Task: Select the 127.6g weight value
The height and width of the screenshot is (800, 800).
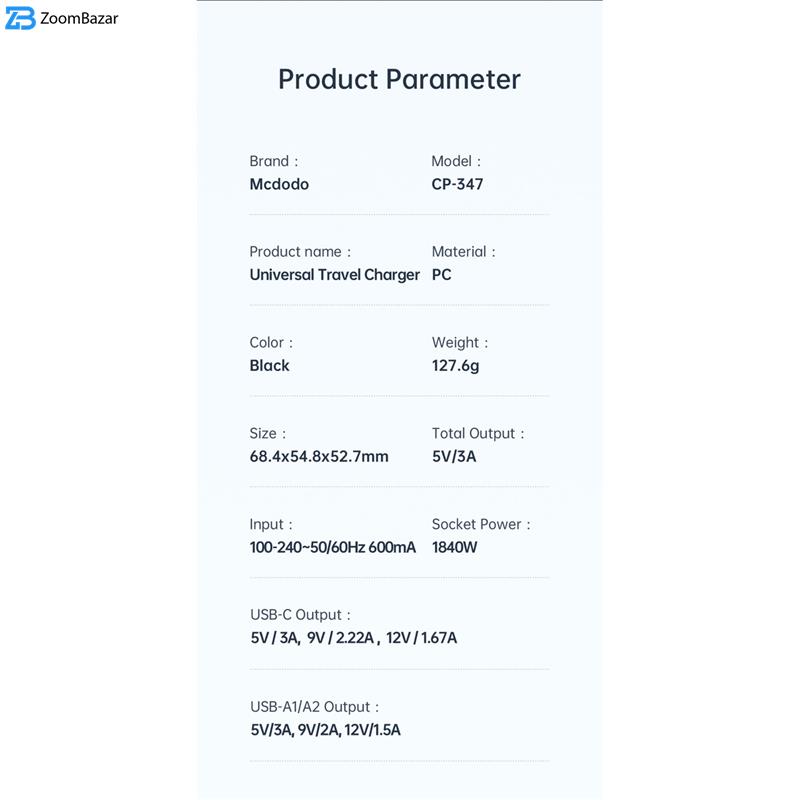Action: pos(455,366)
